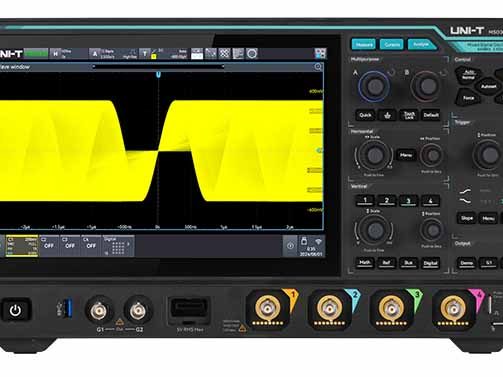The height and width of the screenshot is (377, 503).
Task: Tap the crosshatch grid toolbar icon
Action: (x=224, y=53)
